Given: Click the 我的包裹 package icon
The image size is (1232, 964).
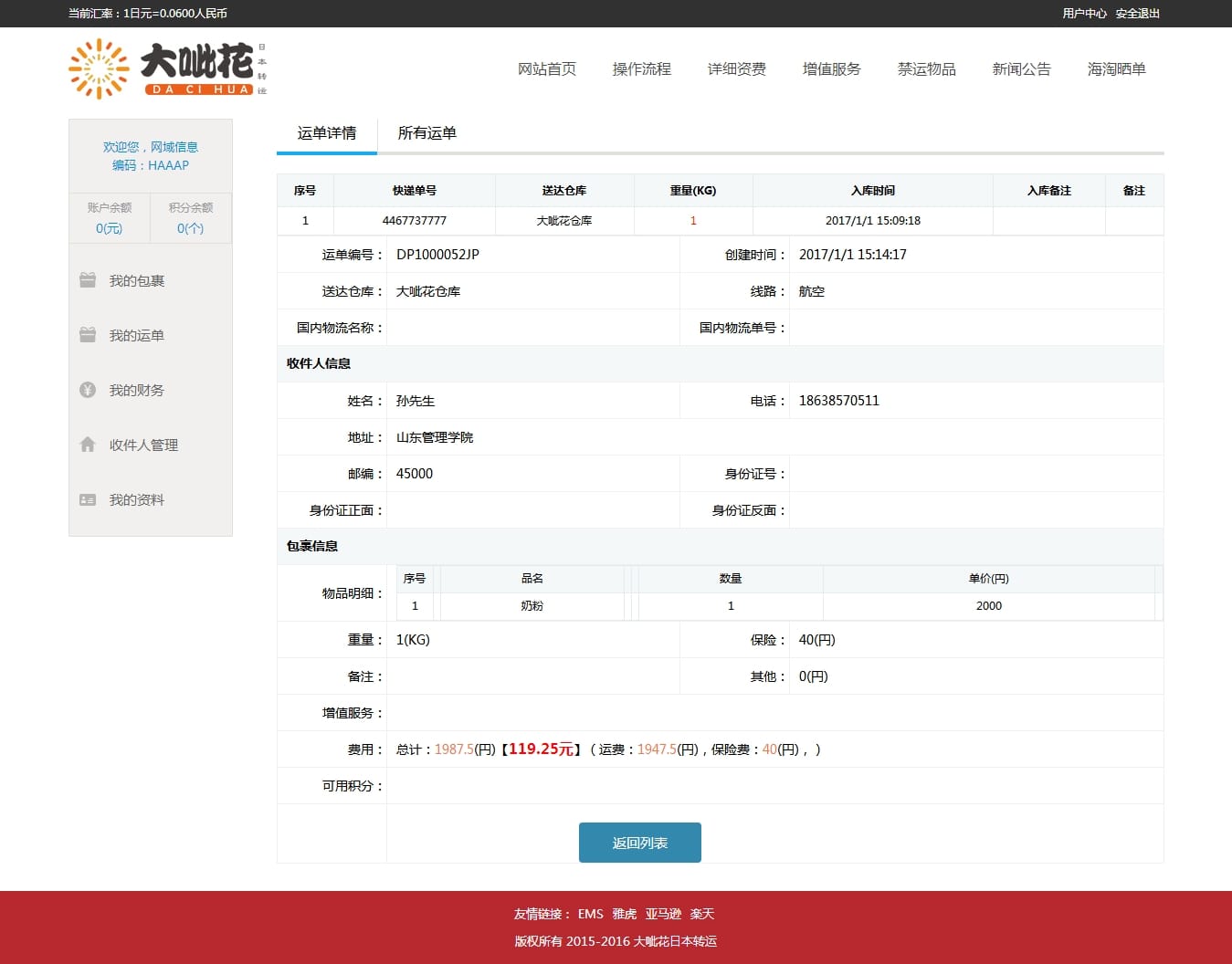Looking at the screenshot, I should [88, 280].
